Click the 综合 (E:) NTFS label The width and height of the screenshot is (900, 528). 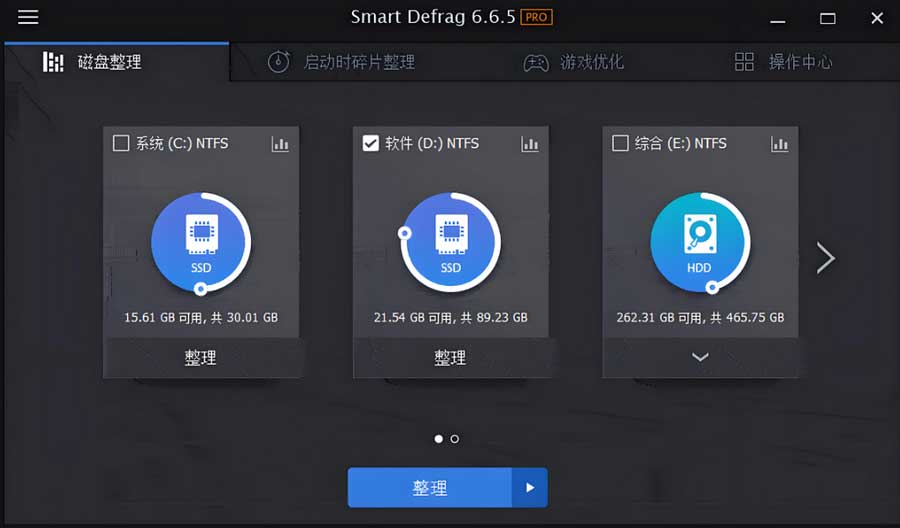point(681,143)
